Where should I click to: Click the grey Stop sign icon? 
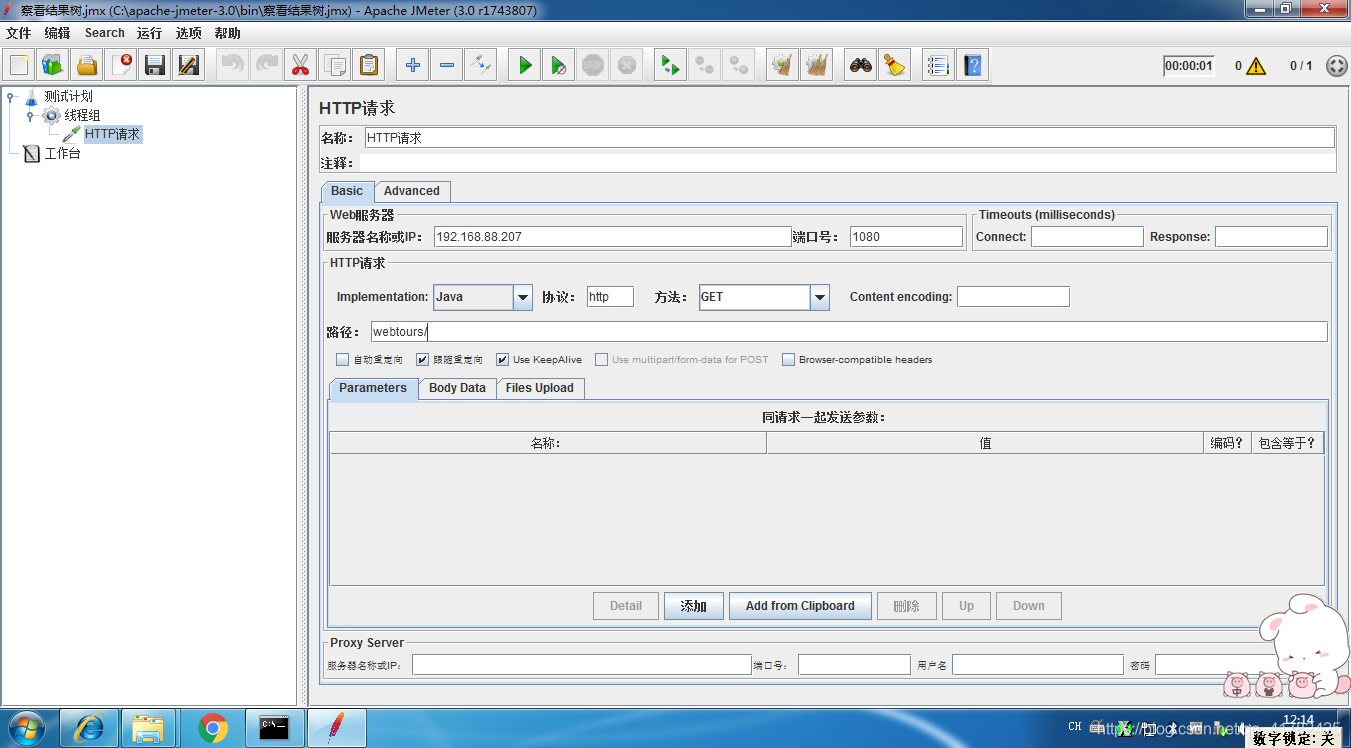pyautogui.click(x=593, y=66)
